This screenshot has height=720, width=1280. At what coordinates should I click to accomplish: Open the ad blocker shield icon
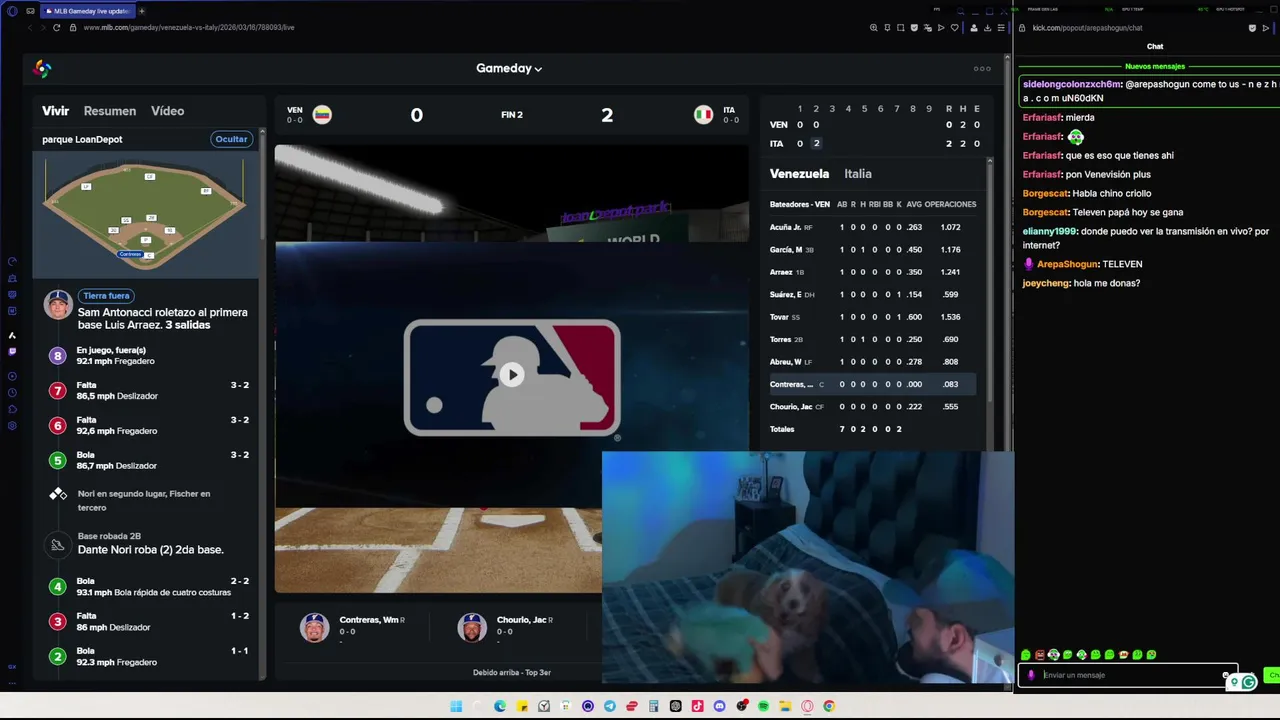[914, 27]
